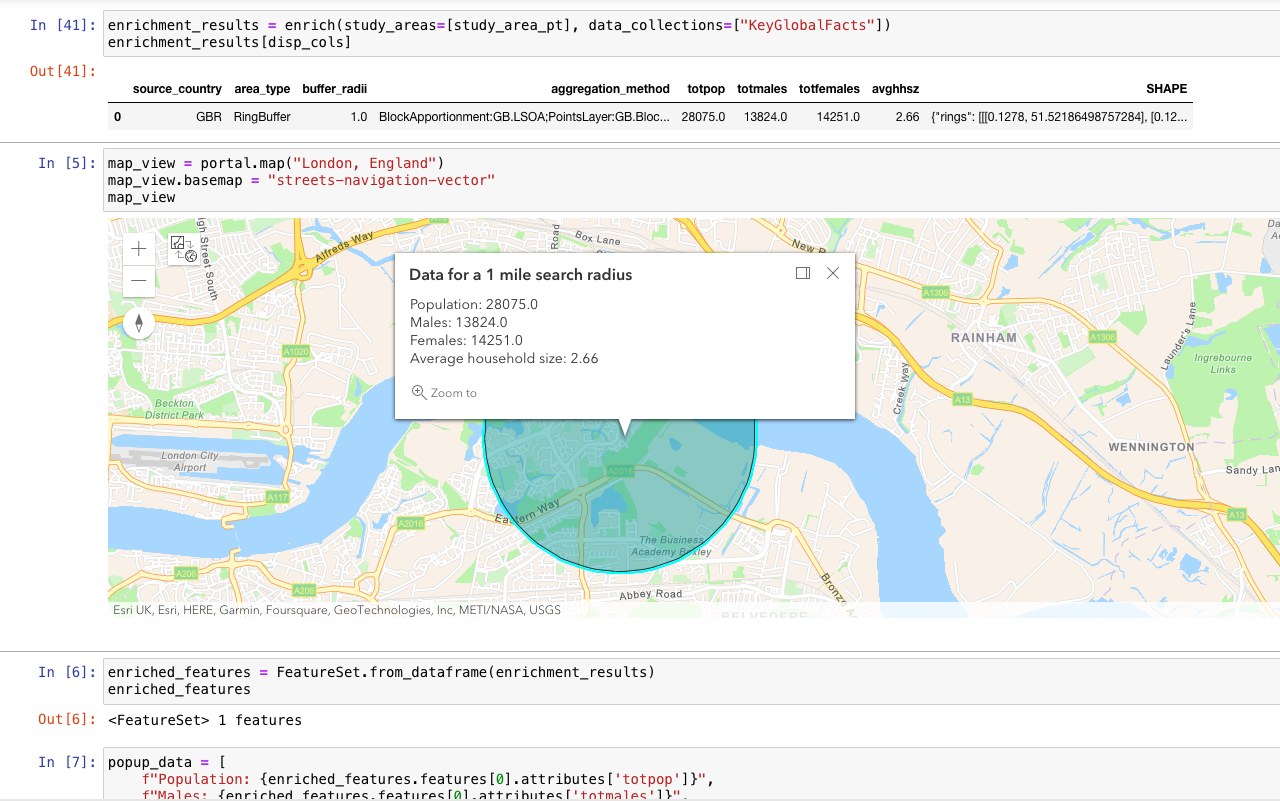Zoom in on the map
This screenshot has height=801, width=1280.
pos(139,249)
